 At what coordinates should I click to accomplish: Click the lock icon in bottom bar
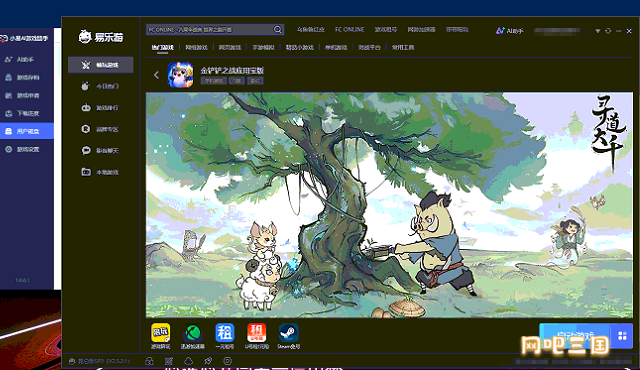(x=149, y=361)
